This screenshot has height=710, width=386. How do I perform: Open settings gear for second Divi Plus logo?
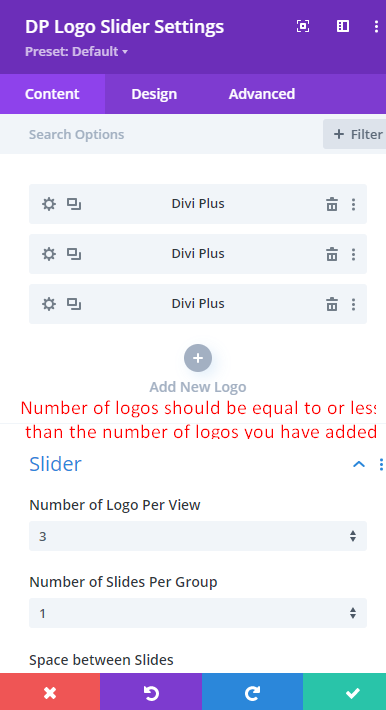point(49,254)
